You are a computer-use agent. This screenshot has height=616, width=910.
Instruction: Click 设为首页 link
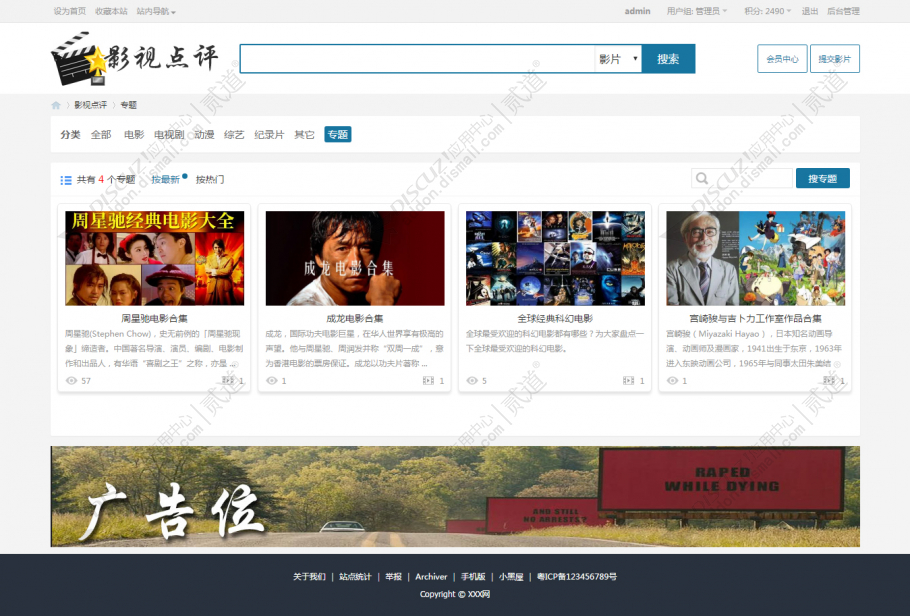pos(70,11)
